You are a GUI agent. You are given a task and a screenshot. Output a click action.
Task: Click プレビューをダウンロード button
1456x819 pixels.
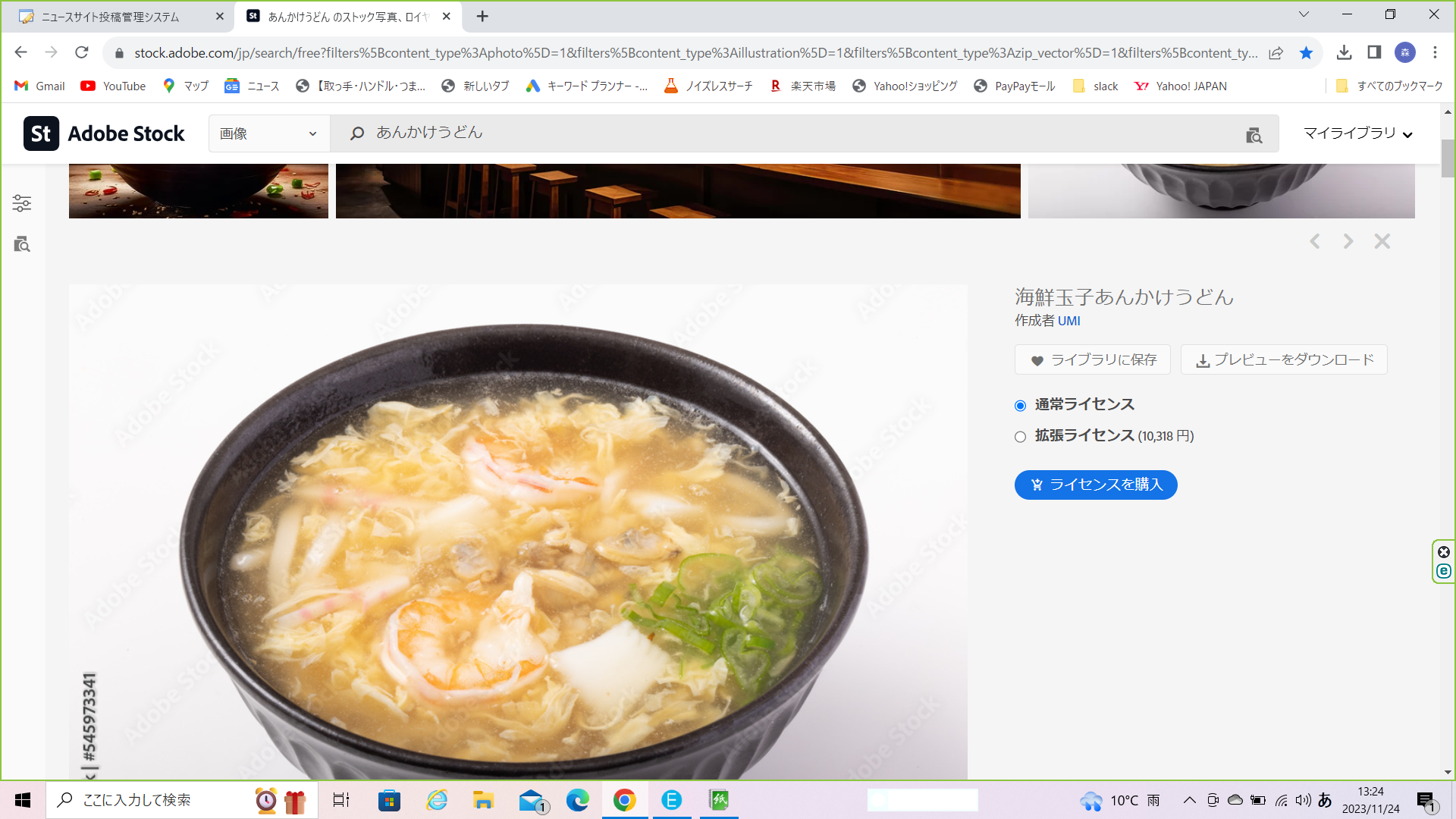pyautogui.click(x=1284, y=359)
